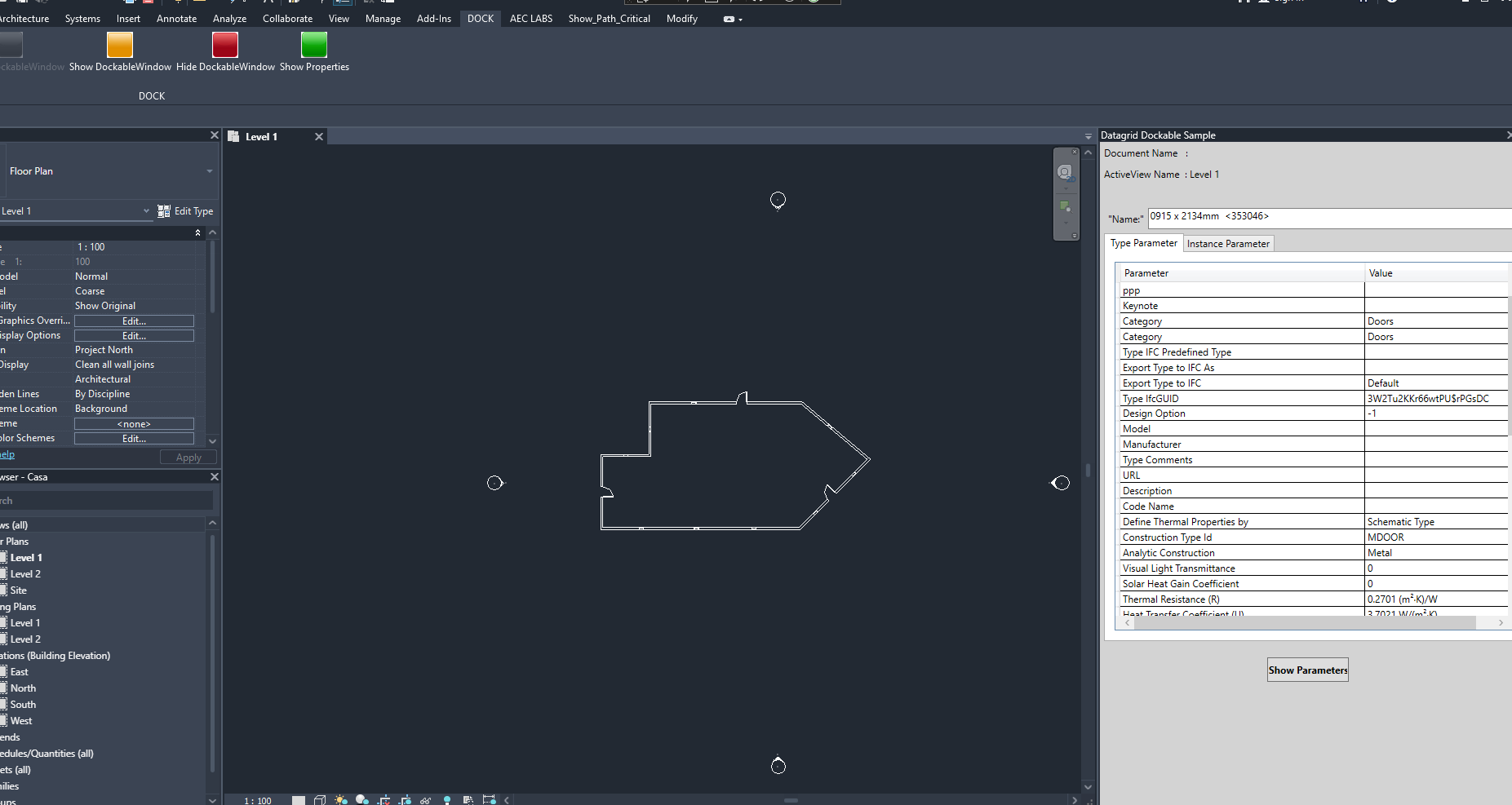Toggle Reveal Hidden Elements lightbulb

click(446, 800)
